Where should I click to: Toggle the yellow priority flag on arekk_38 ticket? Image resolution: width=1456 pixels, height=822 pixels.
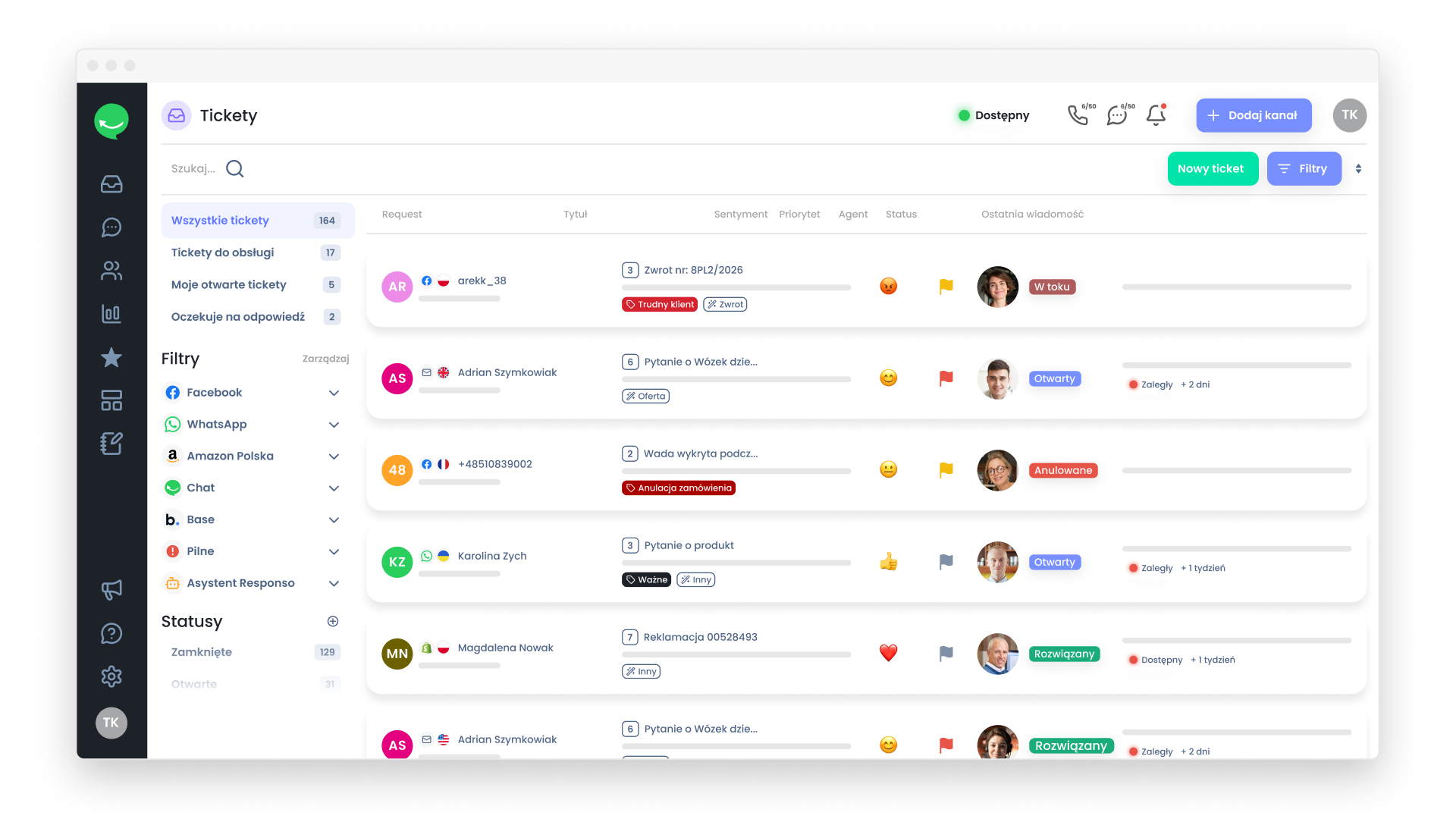[946, 287]
